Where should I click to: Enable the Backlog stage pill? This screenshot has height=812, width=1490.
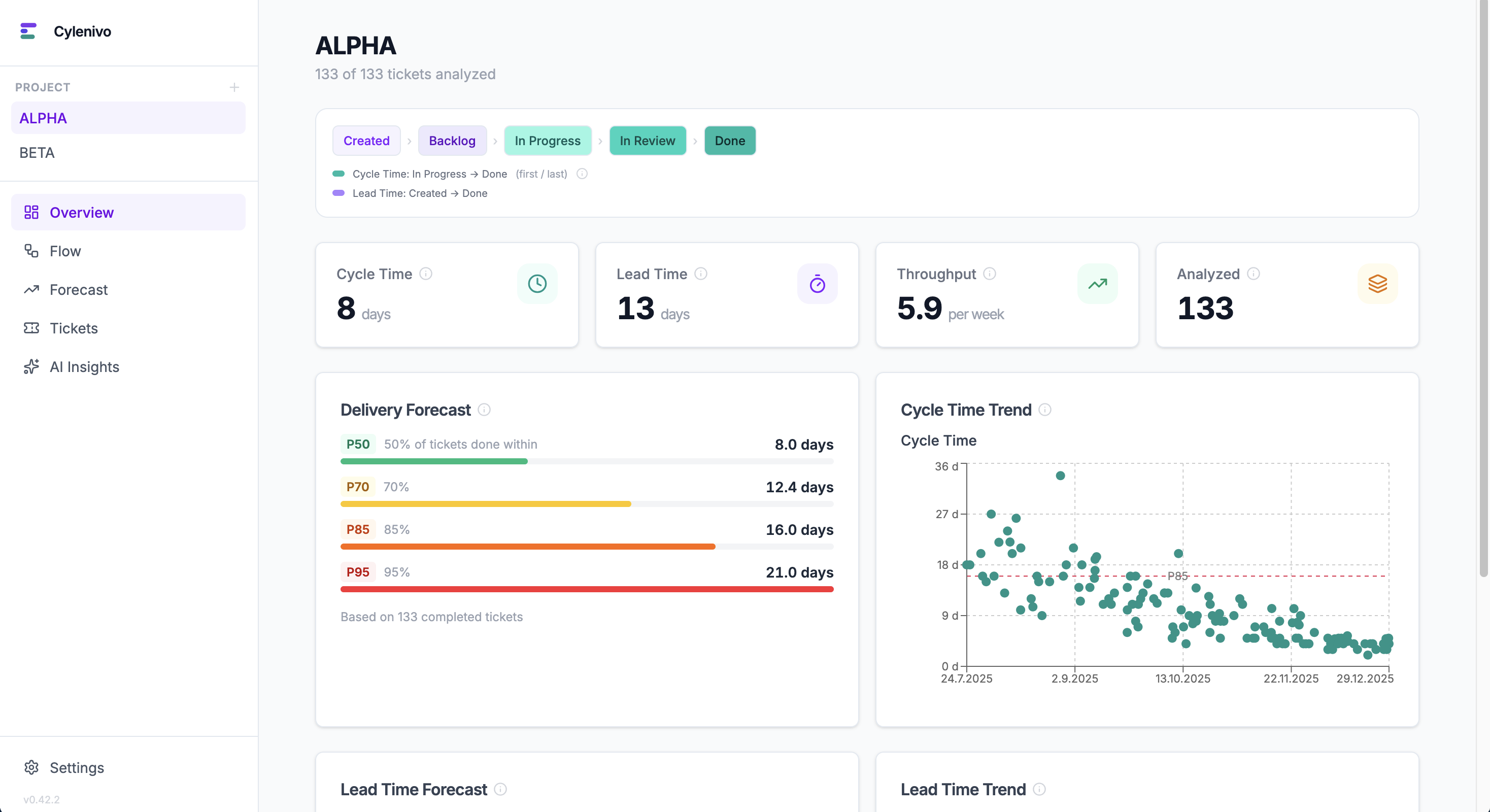pyautogui.click(x=452, y=141)
